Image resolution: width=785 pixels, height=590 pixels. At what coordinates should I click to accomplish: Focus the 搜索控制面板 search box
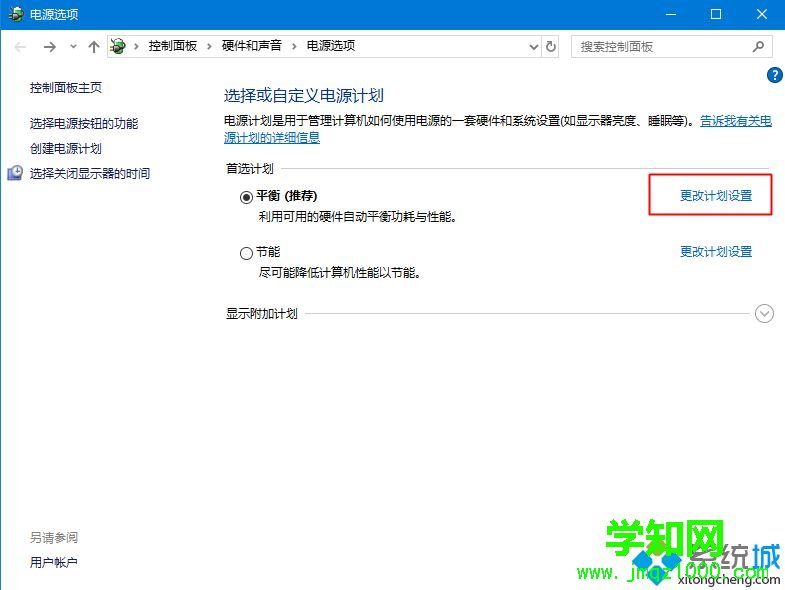[672, 47]
